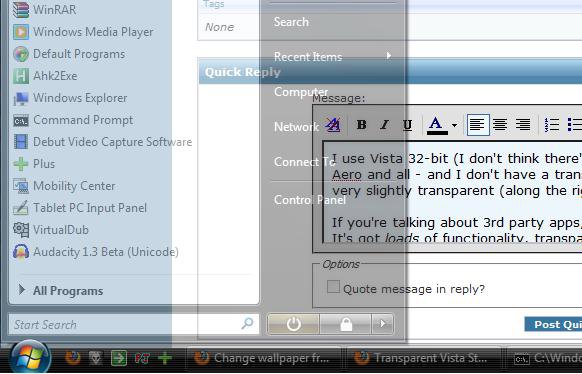Screen dimensions: 582x374
Task: Open Connect To
Action: 304,162
